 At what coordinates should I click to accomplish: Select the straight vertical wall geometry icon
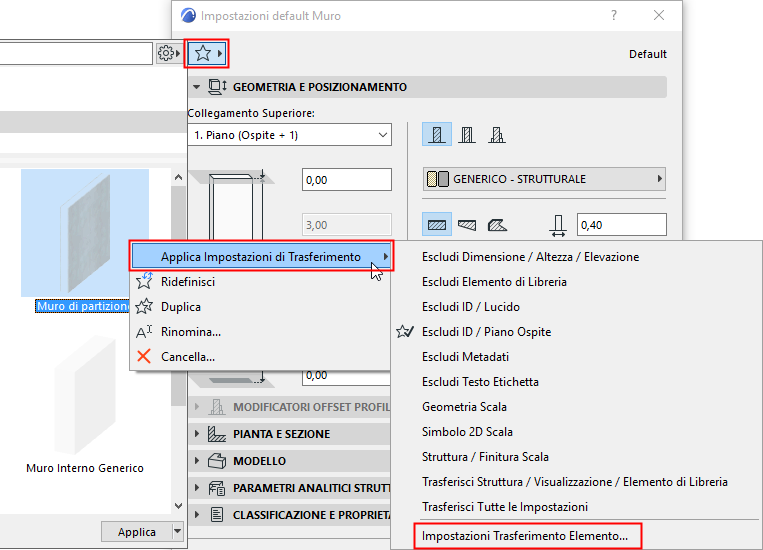pos(436,134)
